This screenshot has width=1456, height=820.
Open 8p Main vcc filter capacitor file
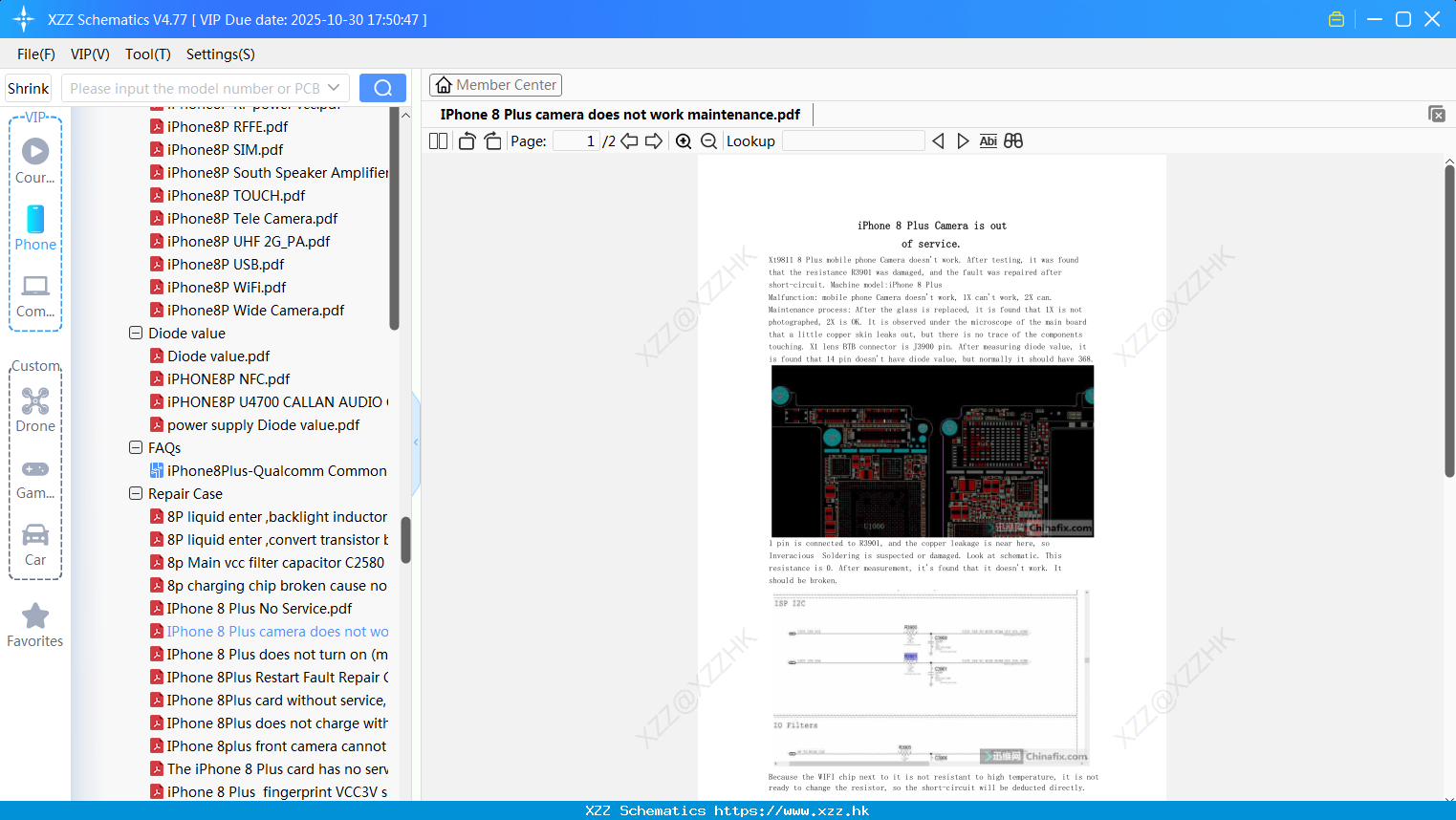[275, 563]
